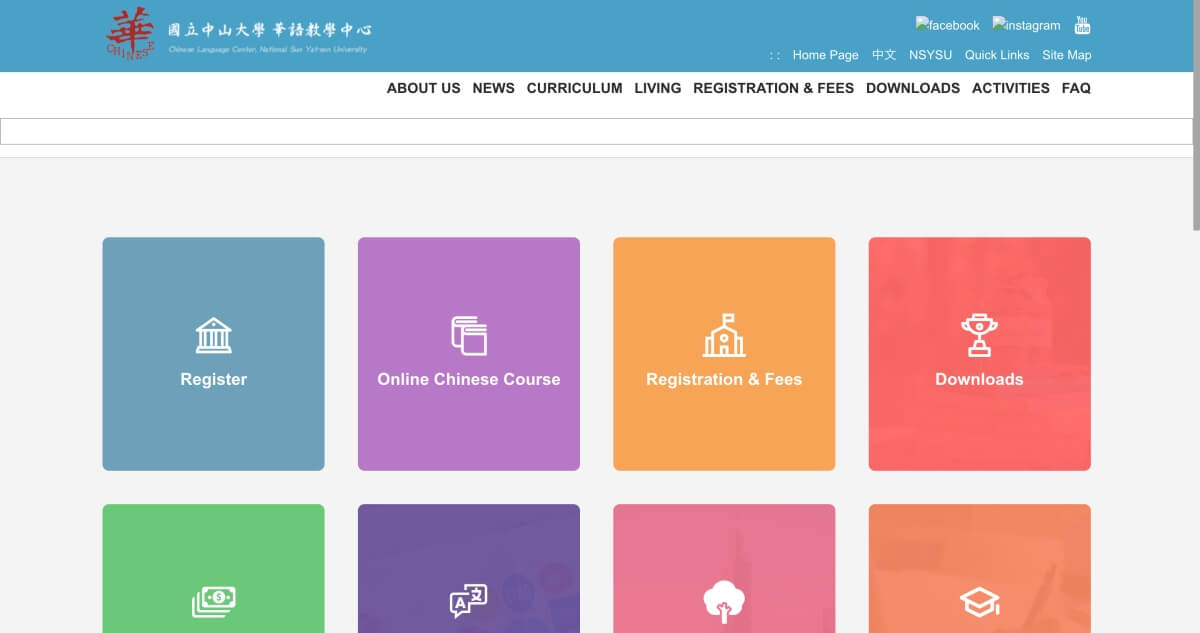Click the tree icon on pink tile

coord(724,602)
